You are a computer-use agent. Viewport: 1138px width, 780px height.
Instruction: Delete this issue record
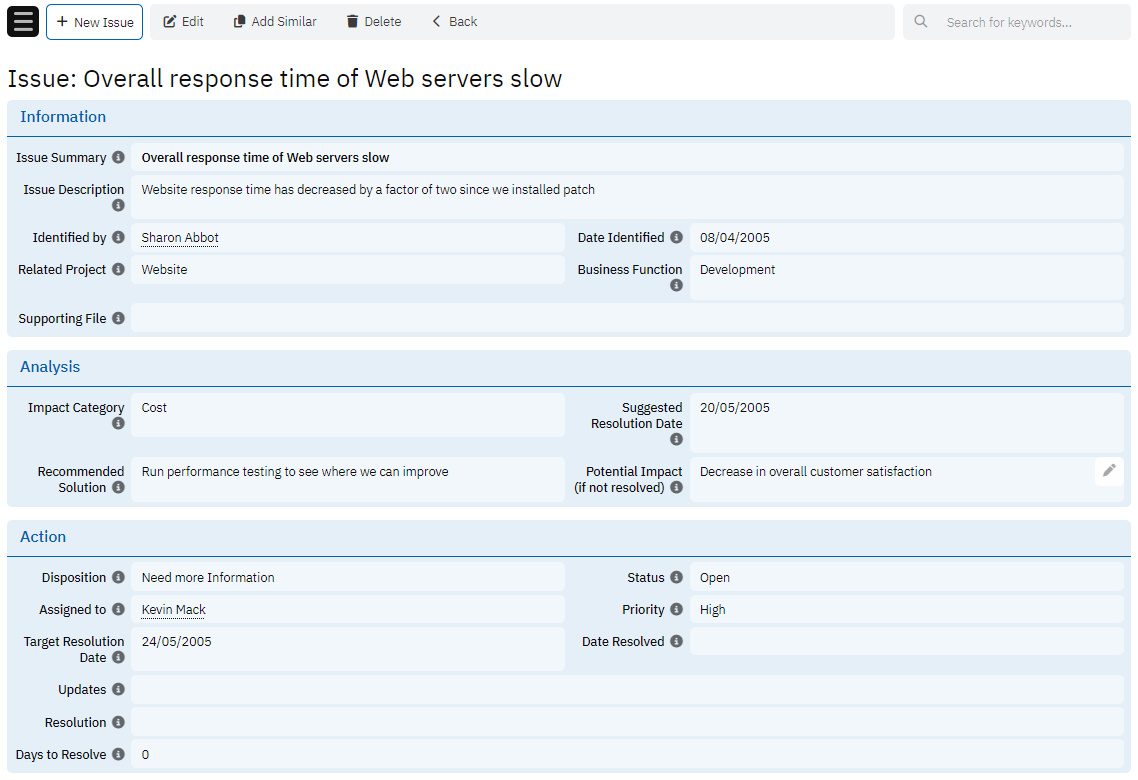pyautogui.click(x=373, y=22)
